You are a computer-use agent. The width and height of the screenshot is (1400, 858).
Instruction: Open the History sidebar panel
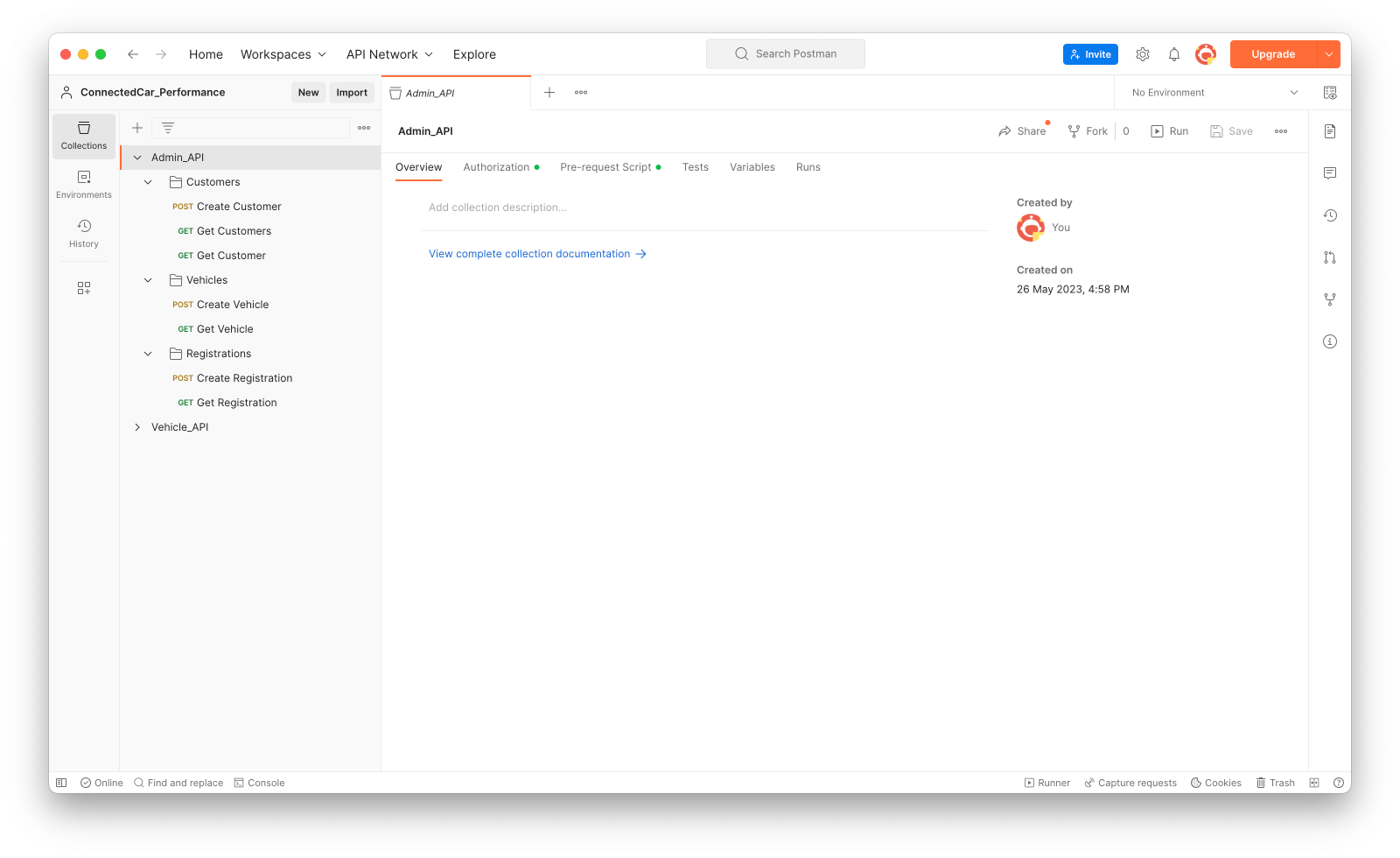(84, 234)
